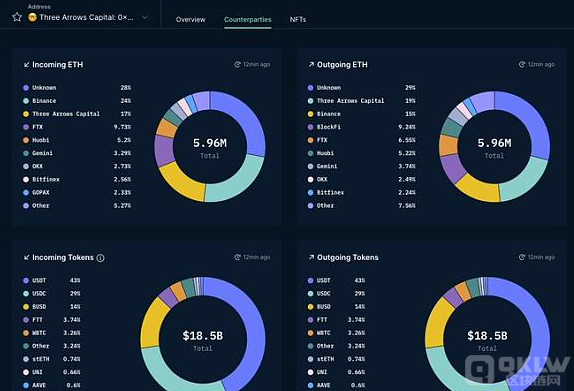Screen dimensions: 574x391
Task: Open the NFTs tab
Action: click(x=298, y=19)
